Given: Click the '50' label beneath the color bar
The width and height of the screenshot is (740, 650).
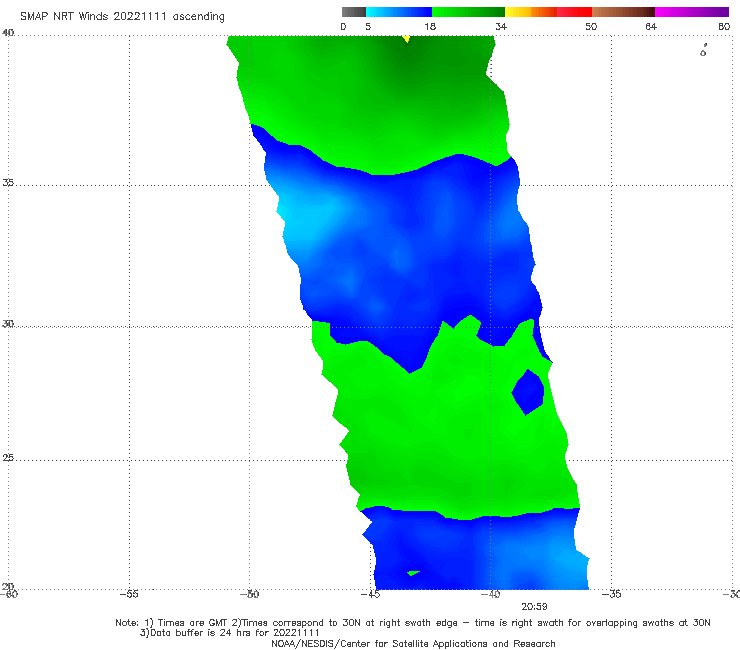Looking at the screenshot, I should coord(591,27).
